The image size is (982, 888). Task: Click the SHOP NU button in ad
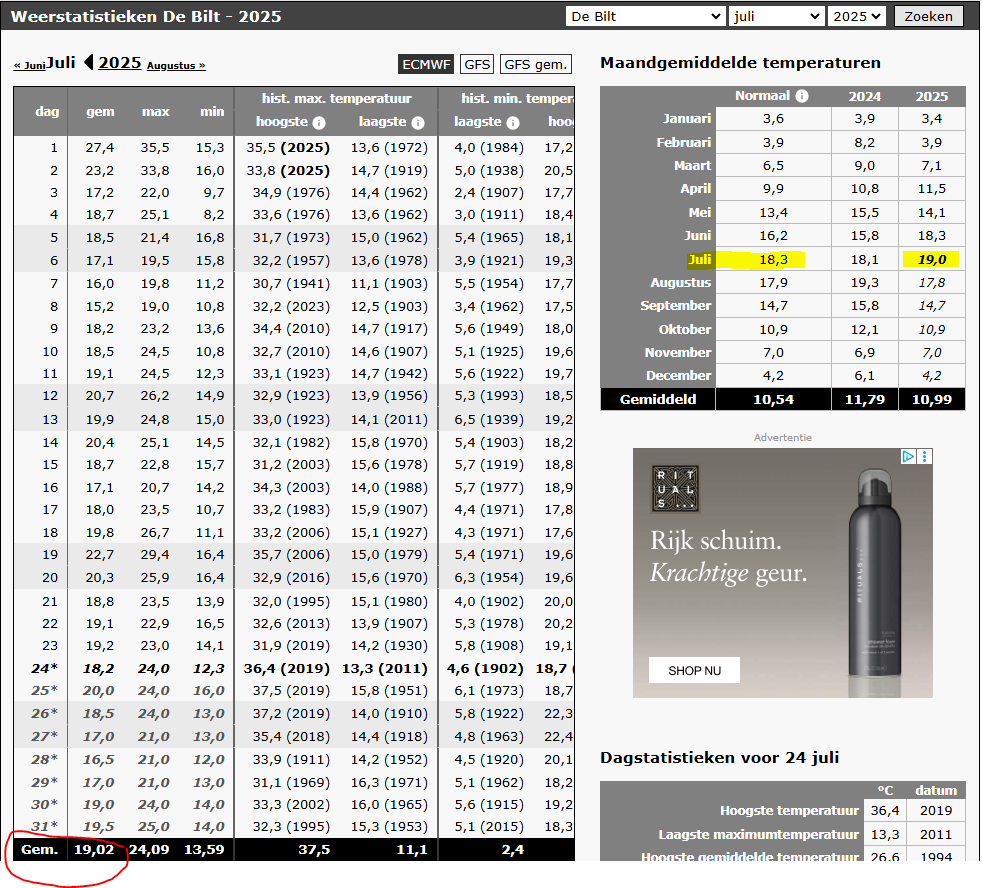pyautogui.click(x=693, y=670)
